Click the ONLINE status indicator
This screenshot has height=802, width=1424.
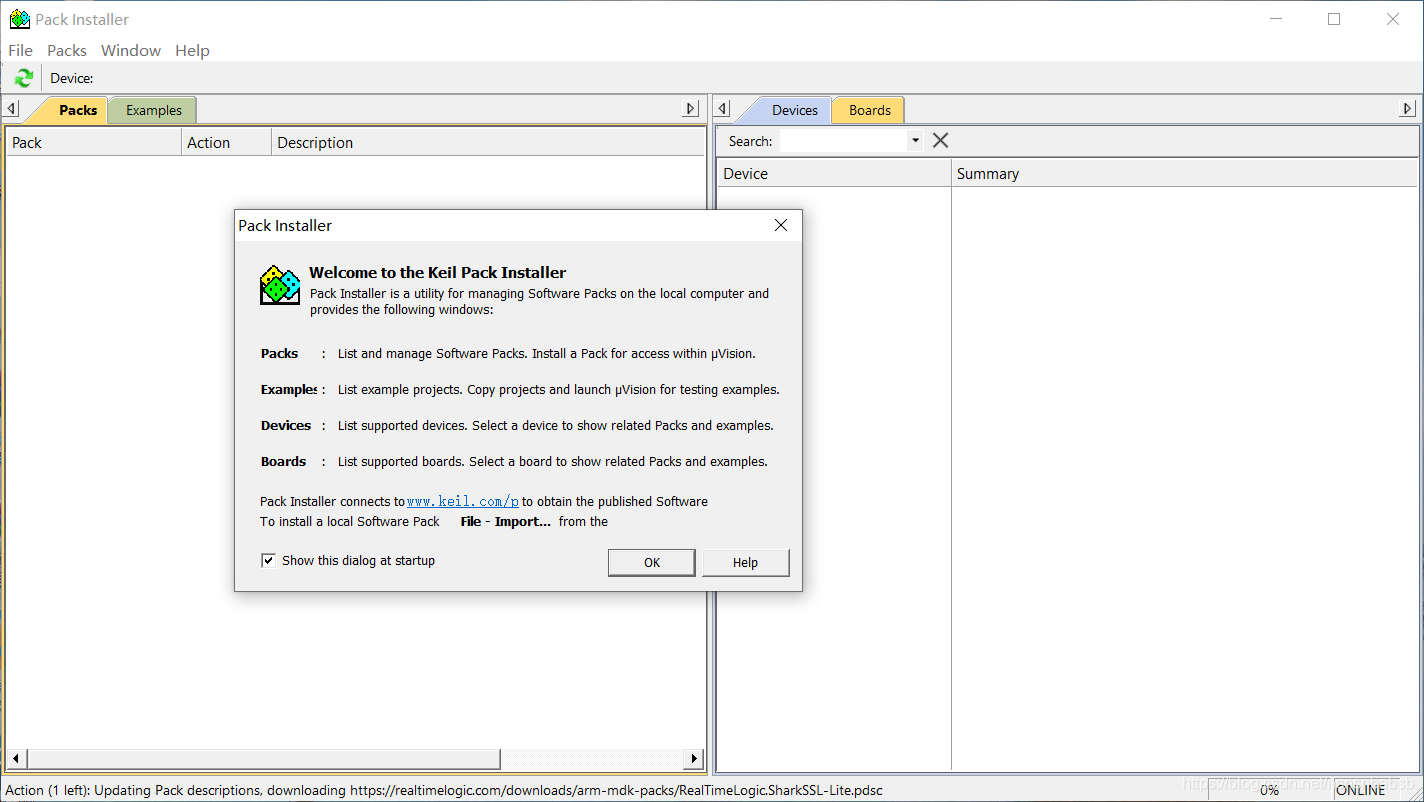pyautogui.click(x=1361, y=790)
